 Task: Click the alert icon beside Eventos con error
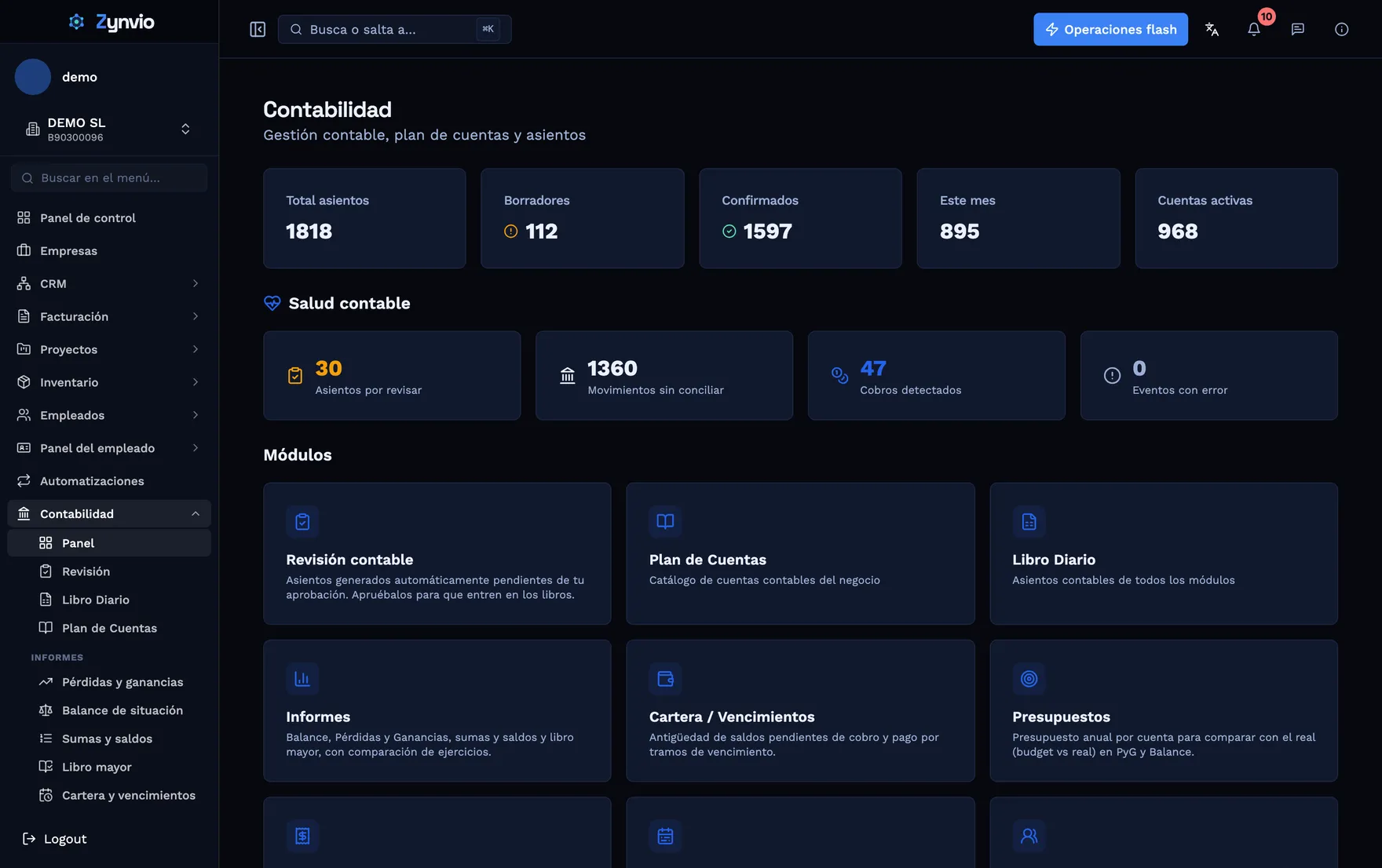pos(1113,376)
